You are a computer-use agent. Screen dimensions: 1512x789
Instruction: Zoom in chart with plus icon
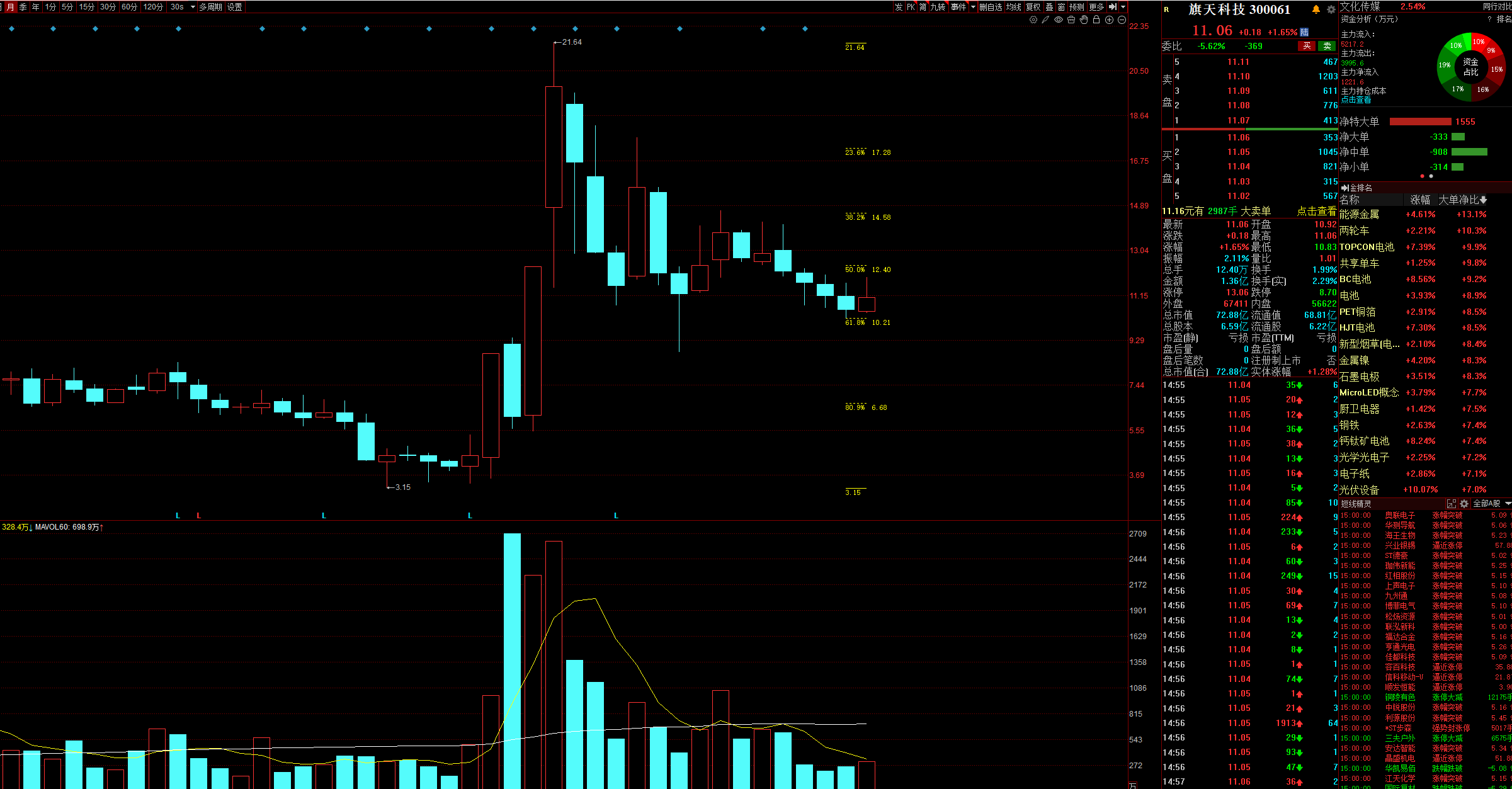(x=1109, y=20)
